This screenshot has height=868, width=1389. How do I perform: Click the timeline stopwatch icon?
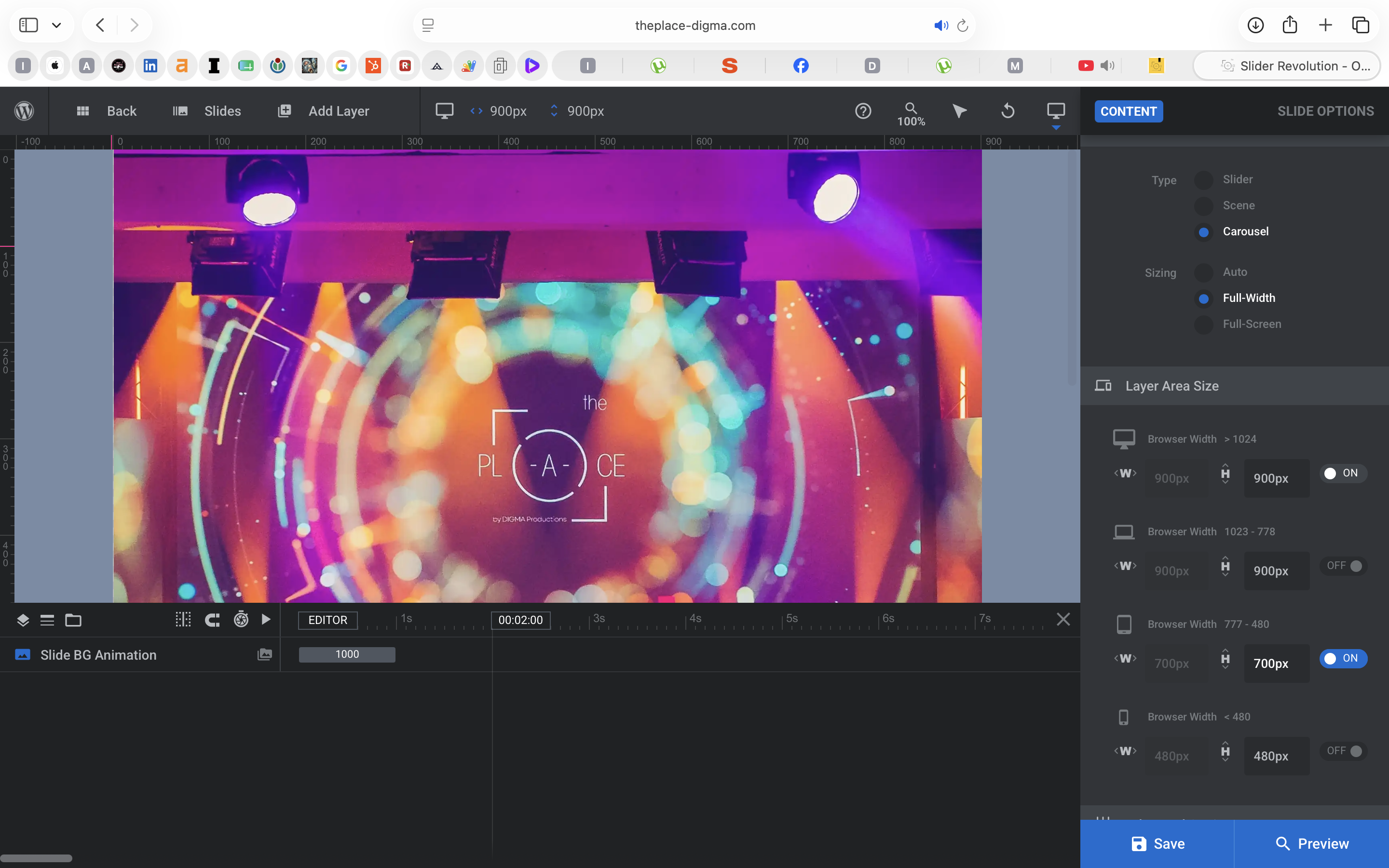coord(241,620)
